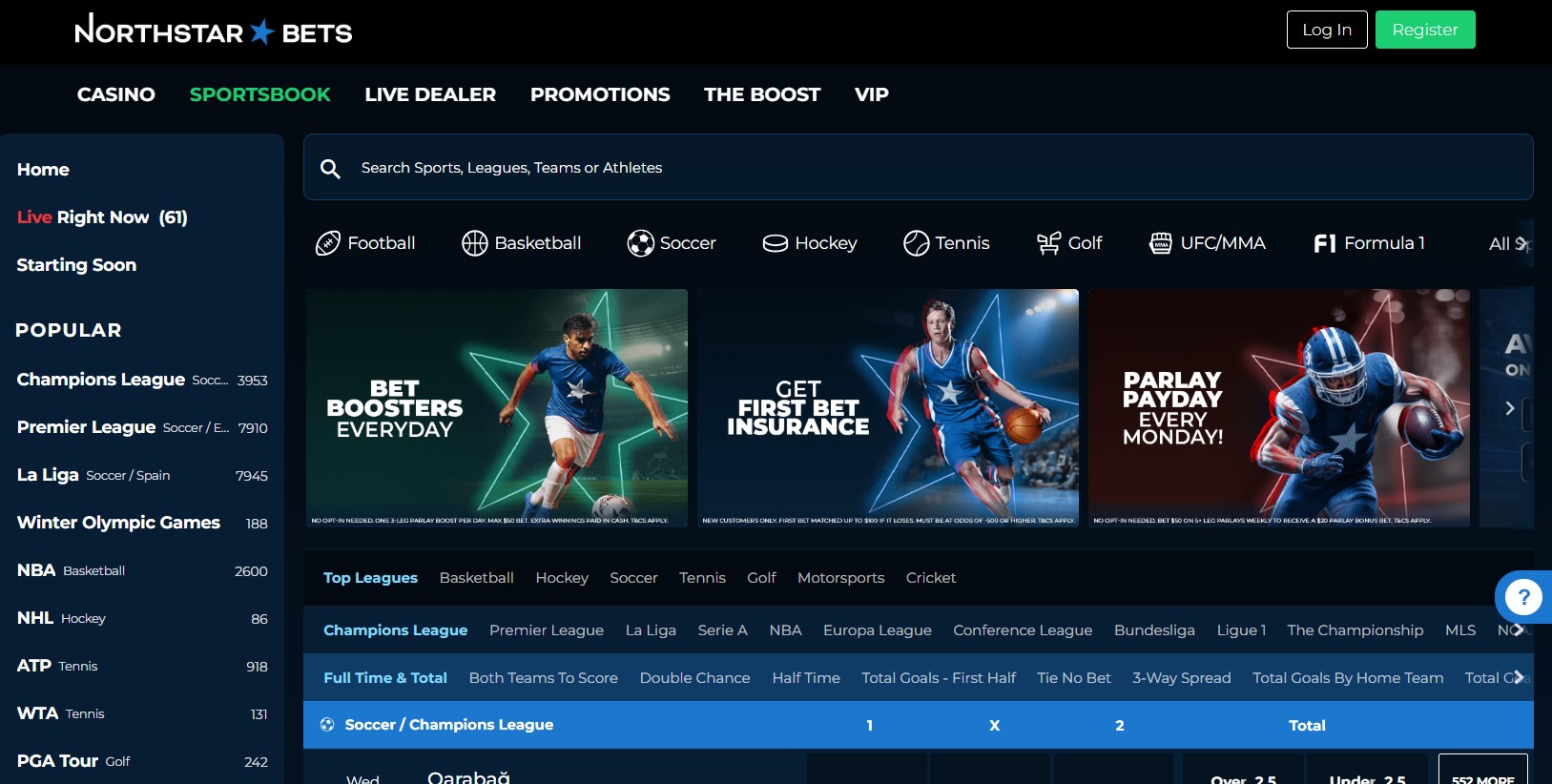1552x784 pixels.
Task: Select Hockey tab beside Top Leagues
Action: (562, 578)
